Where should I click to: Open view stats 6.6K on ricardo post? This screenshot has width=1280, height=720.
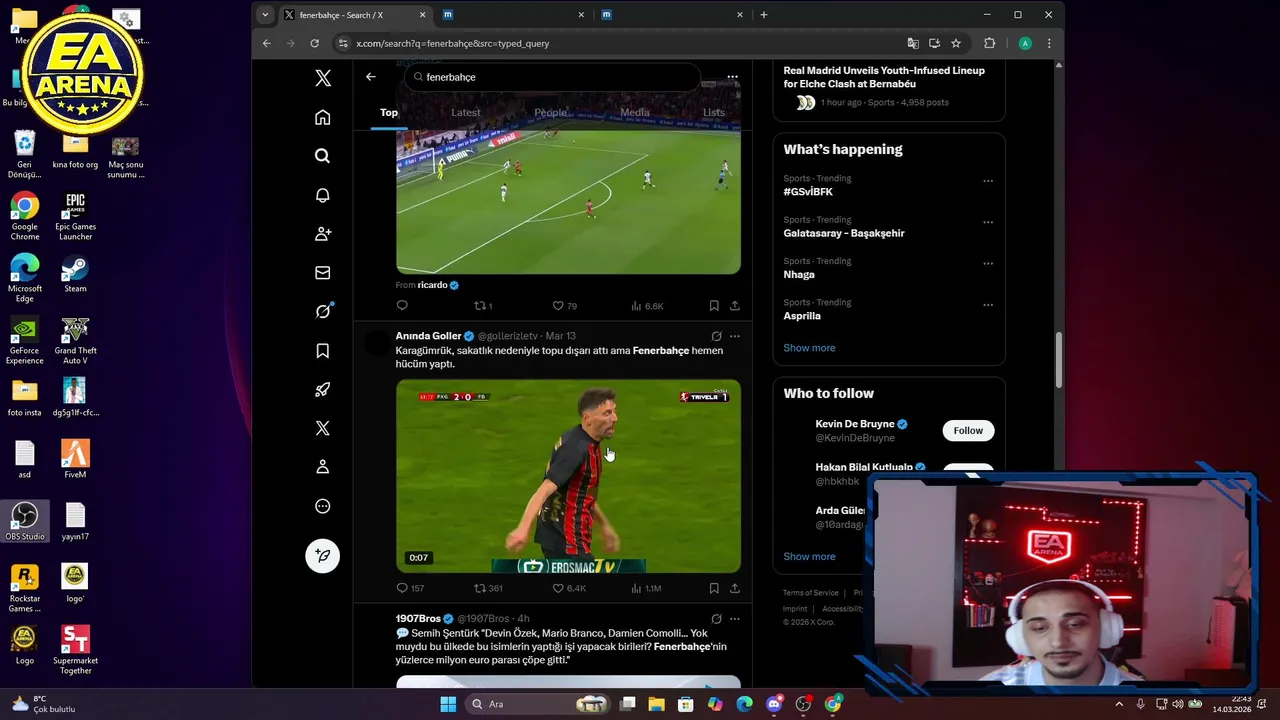tap(647, 305)
